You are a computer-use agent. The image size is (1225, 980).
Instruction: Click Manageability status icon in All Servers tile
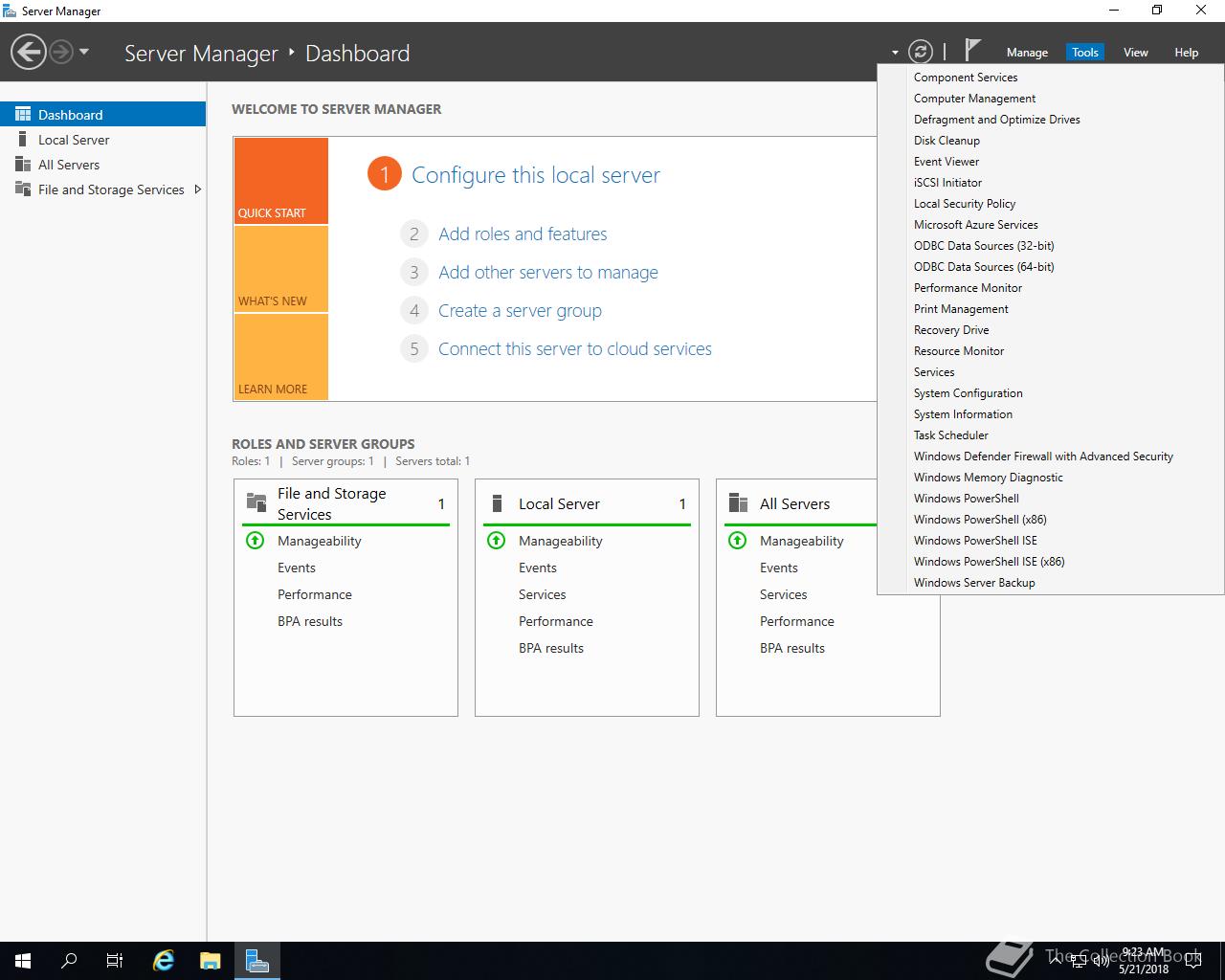(x=737, y=541)
